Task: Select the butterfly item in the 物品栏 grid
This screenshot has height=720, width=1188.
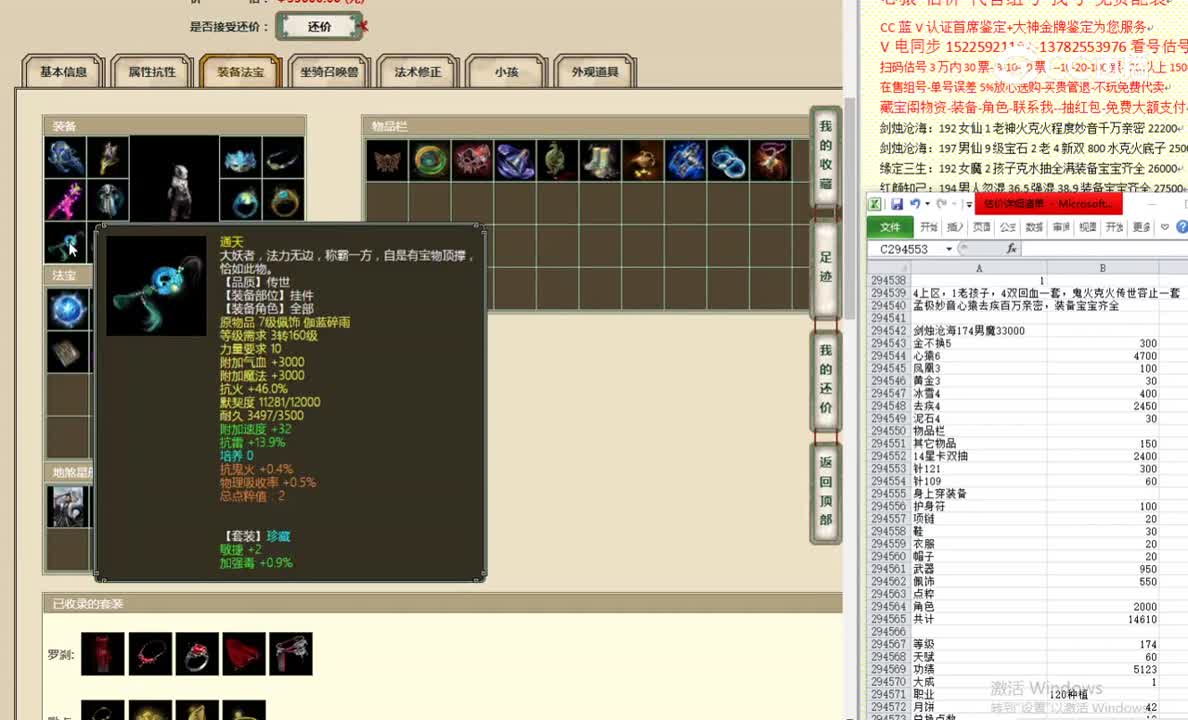Action: point(388,159)
